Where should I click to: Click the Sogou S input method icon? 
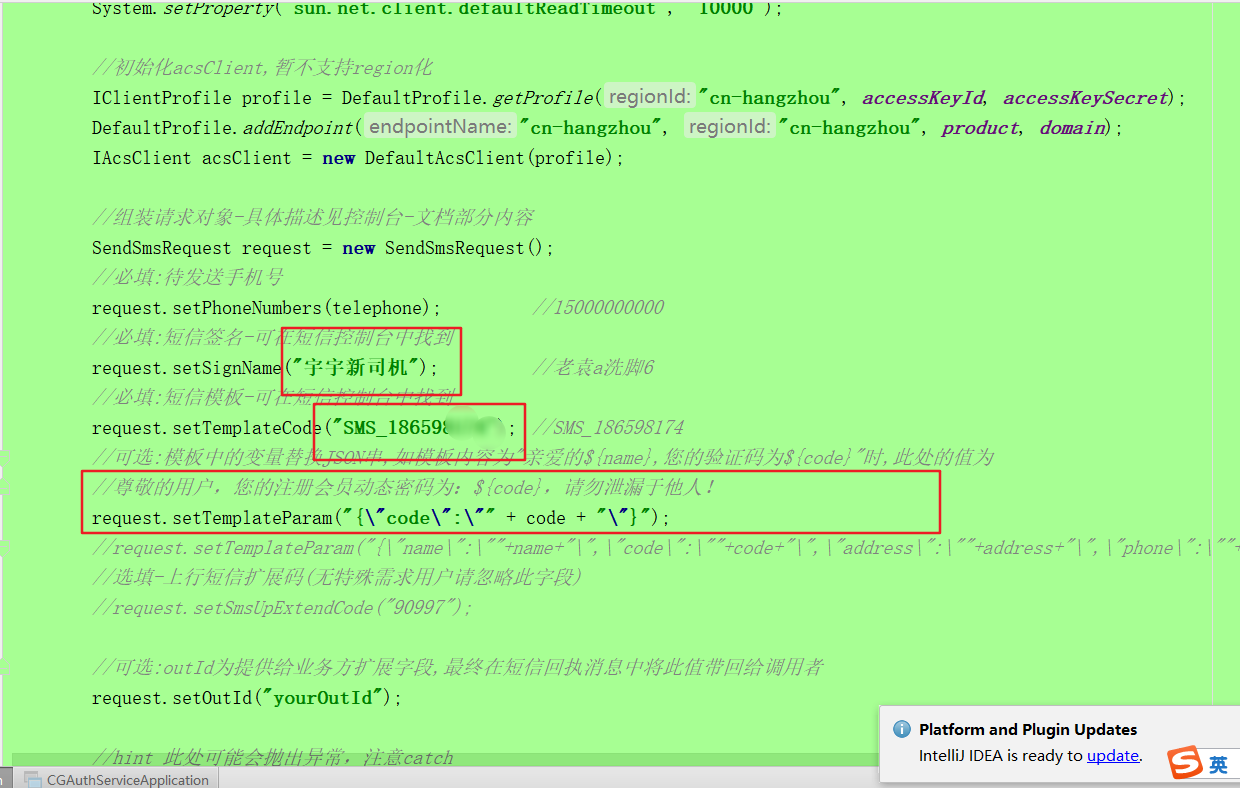coord(1185,764)
